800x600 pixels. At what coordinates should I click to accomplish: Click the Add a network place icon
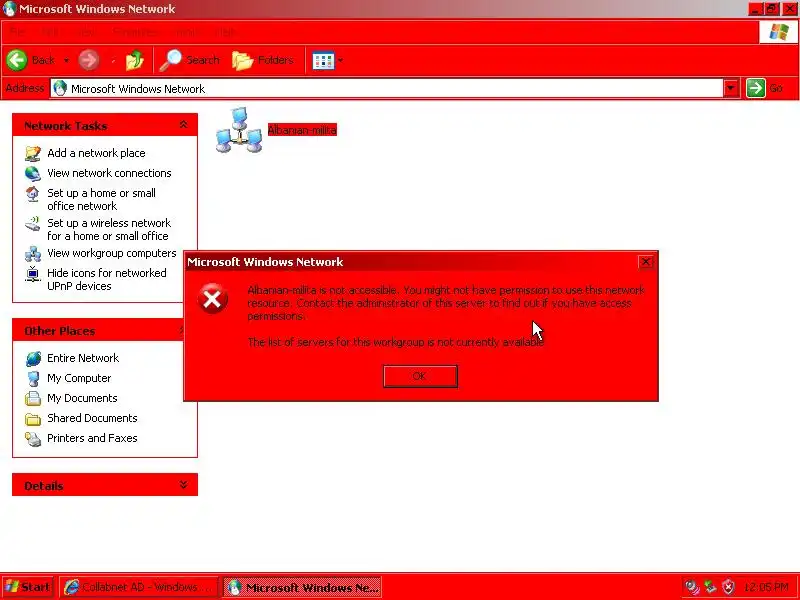(x=33, y=153)
